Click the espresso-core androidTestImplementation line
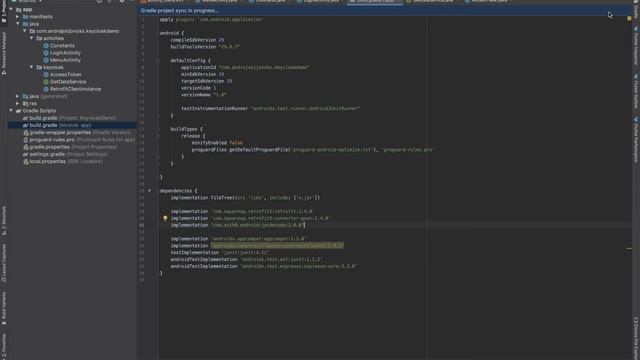Screen dimensions: 640x360 (264, 267)
